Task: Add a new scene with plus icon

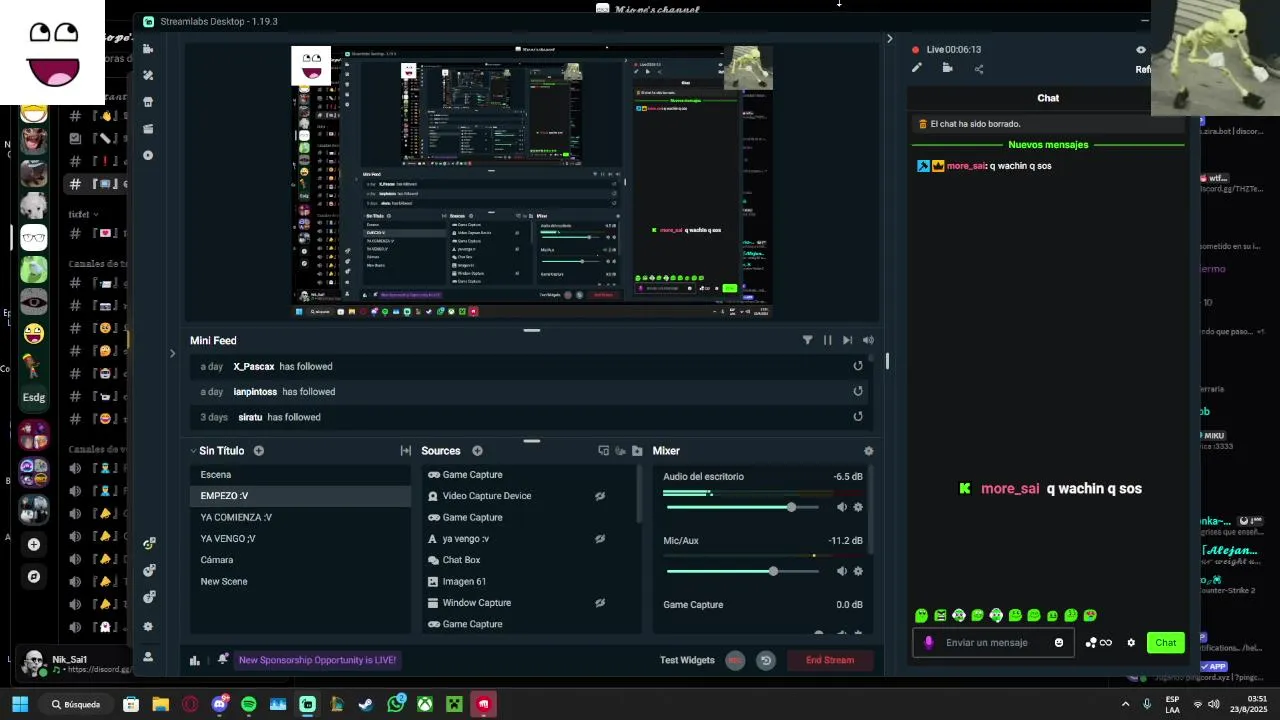Action: pos(259,451)
